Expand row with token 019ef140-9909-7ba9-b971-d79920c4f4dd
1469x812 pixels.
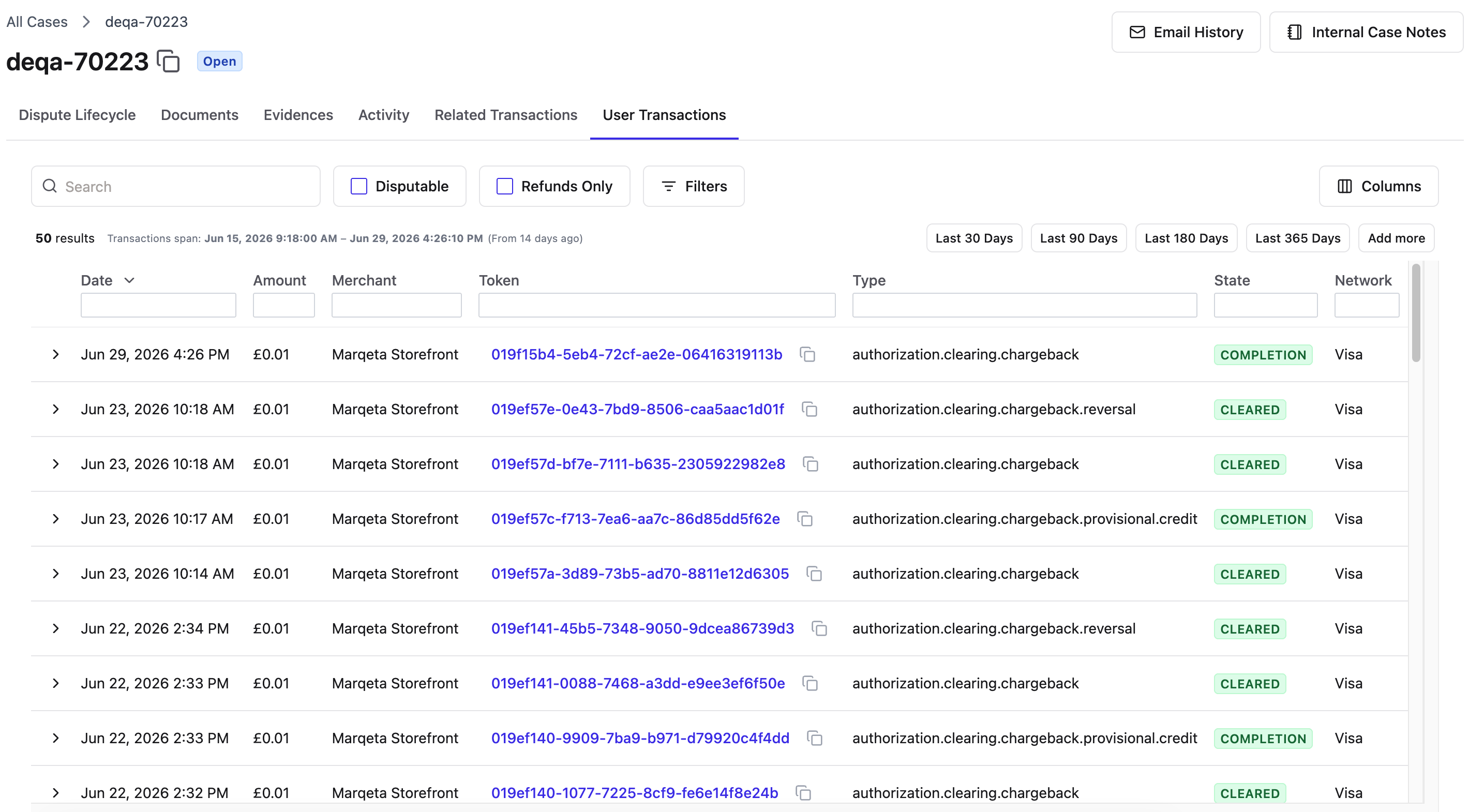(x=55, y=738)
